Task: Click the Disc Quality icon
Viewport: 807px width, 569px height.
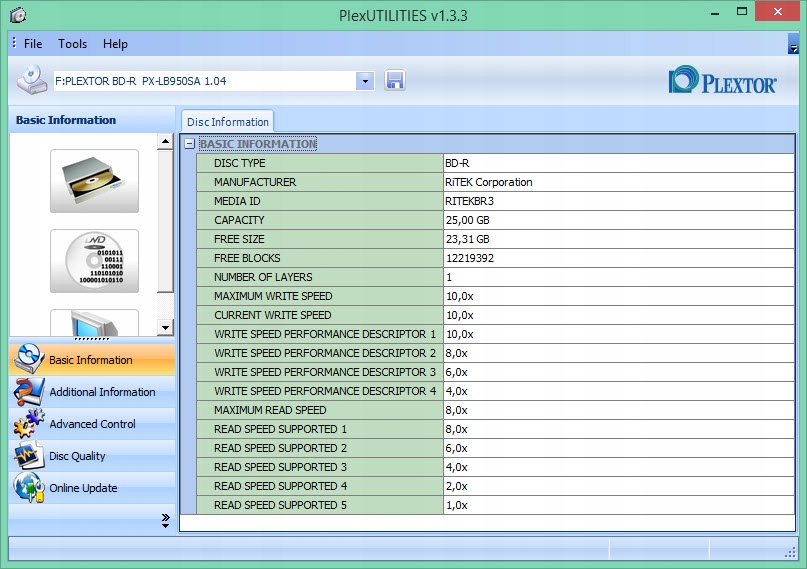Action: coord(29,456)
